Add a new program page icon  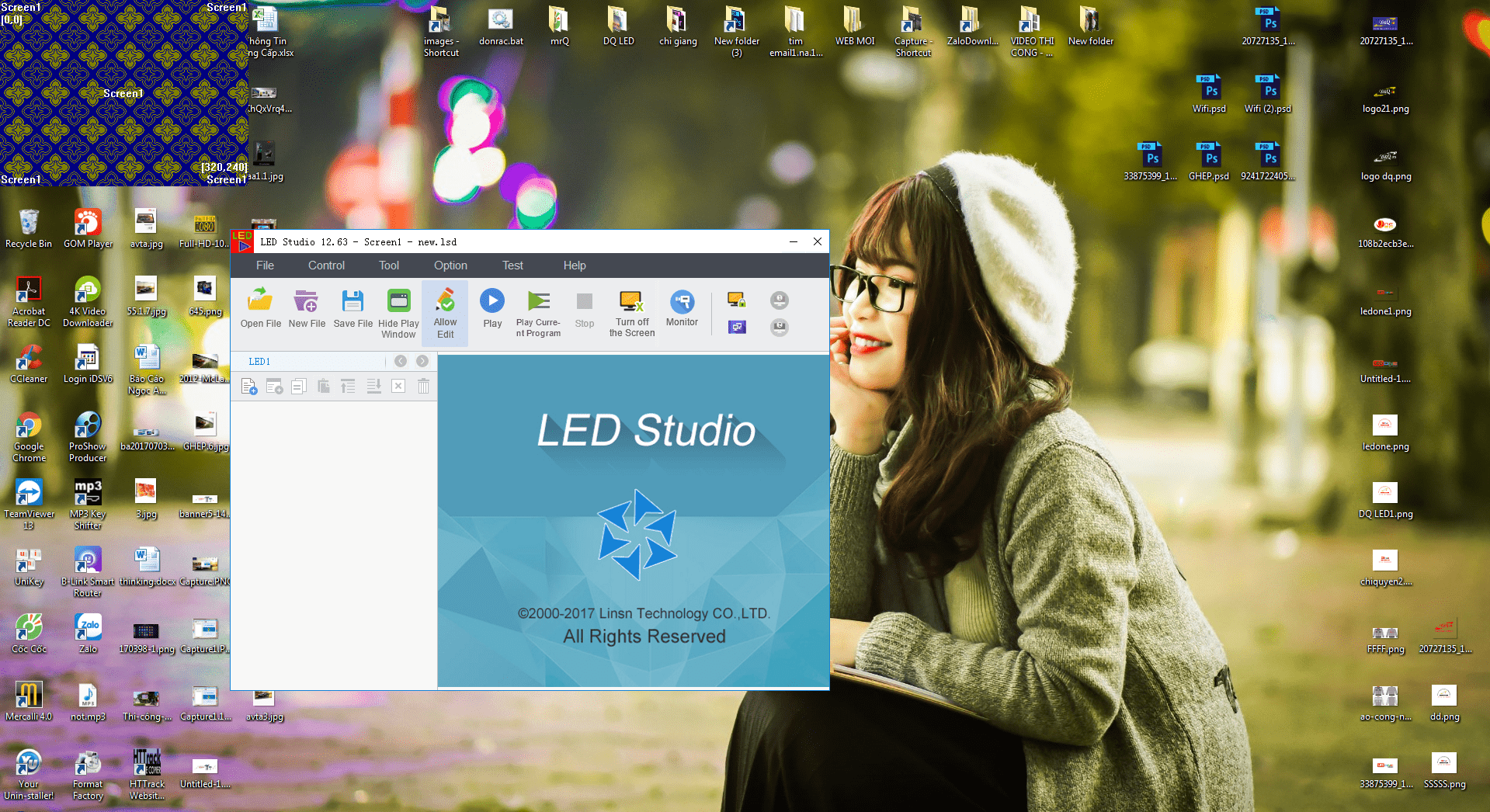tap(249, 386)
